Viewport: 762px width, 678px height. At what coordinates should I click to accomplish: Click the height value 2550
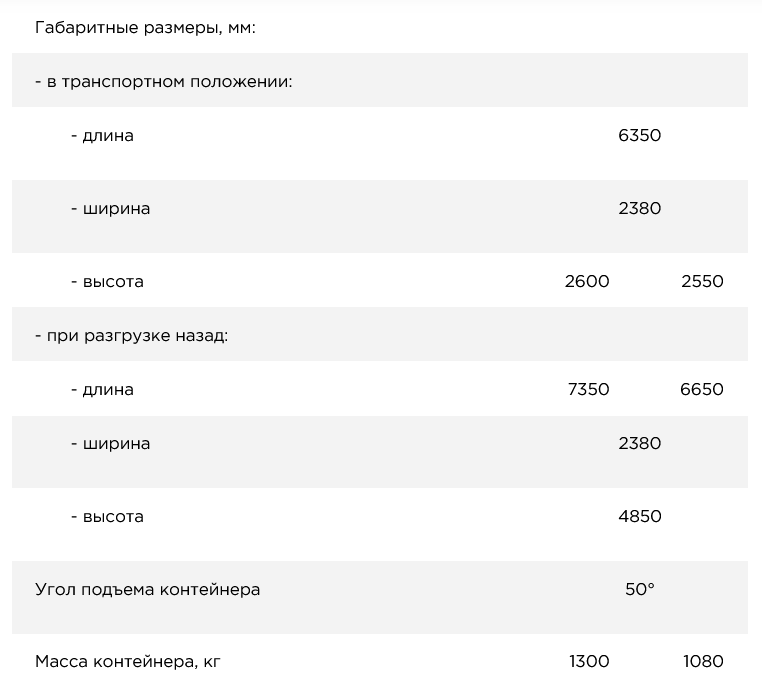[702, 281]
